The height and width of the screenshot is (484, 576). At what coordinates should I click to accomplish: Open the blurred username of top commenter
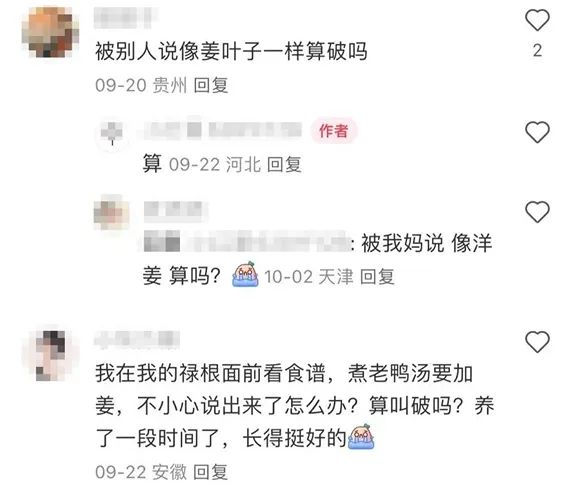click(123, 18)
